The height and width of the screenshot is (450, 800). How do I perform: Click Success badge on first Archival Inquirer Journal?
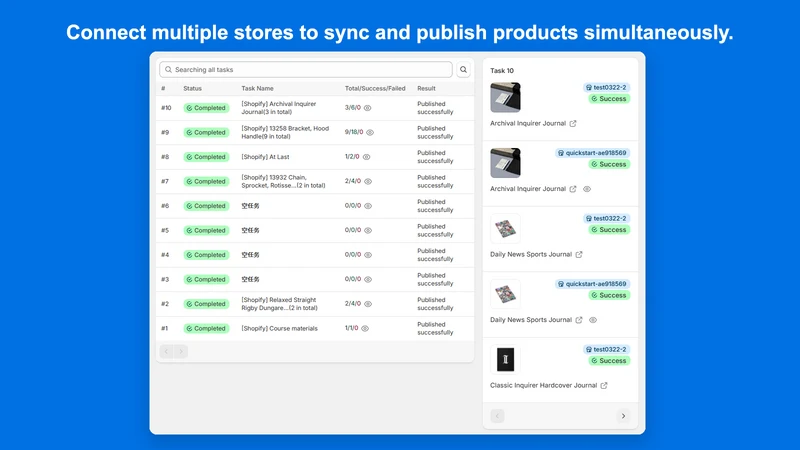[x=609, y=98]
